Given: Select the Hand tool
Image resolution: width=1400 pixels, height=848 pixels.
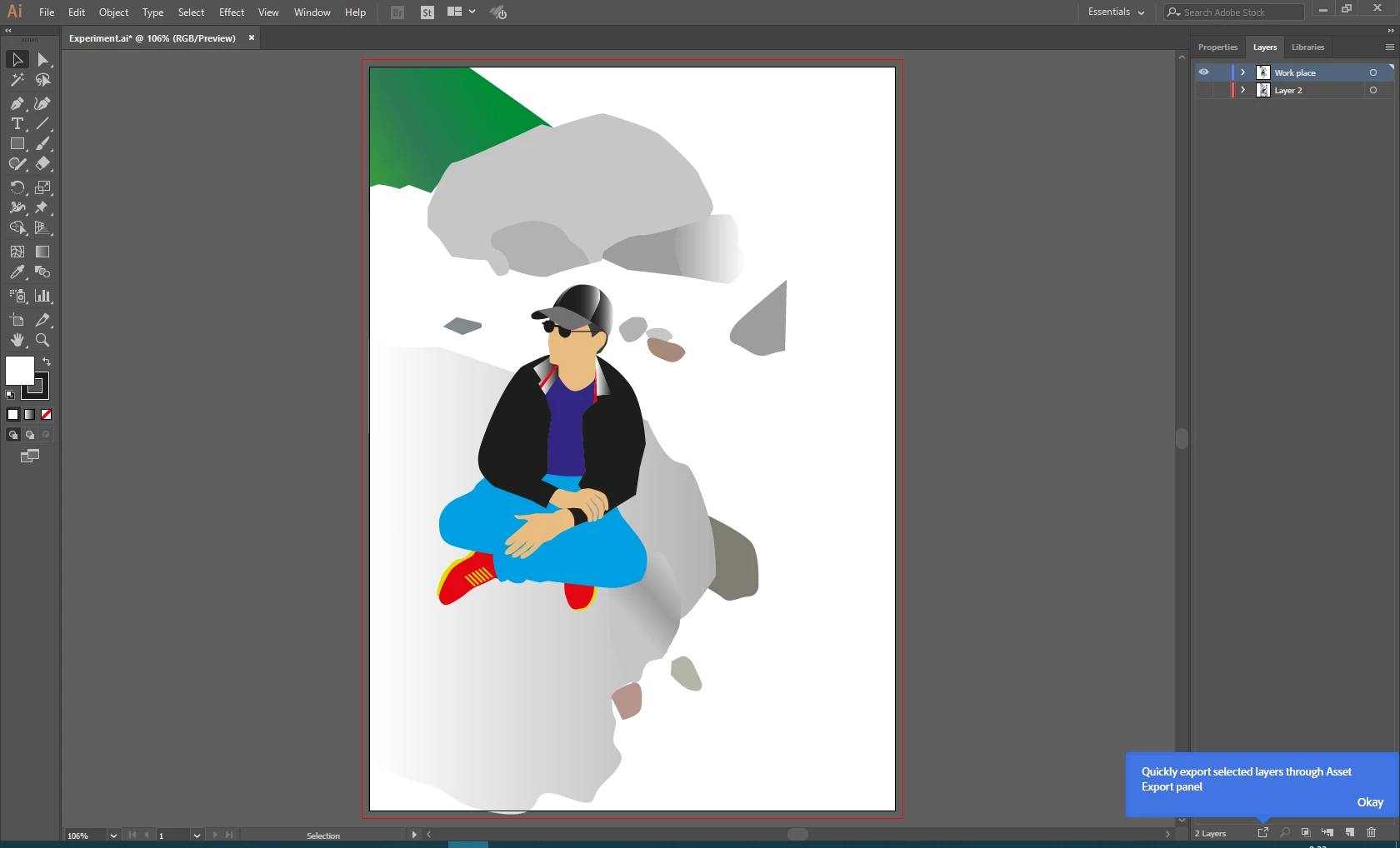Looking at the screenshot, I should pyautogui.click(x=17, y=340).
